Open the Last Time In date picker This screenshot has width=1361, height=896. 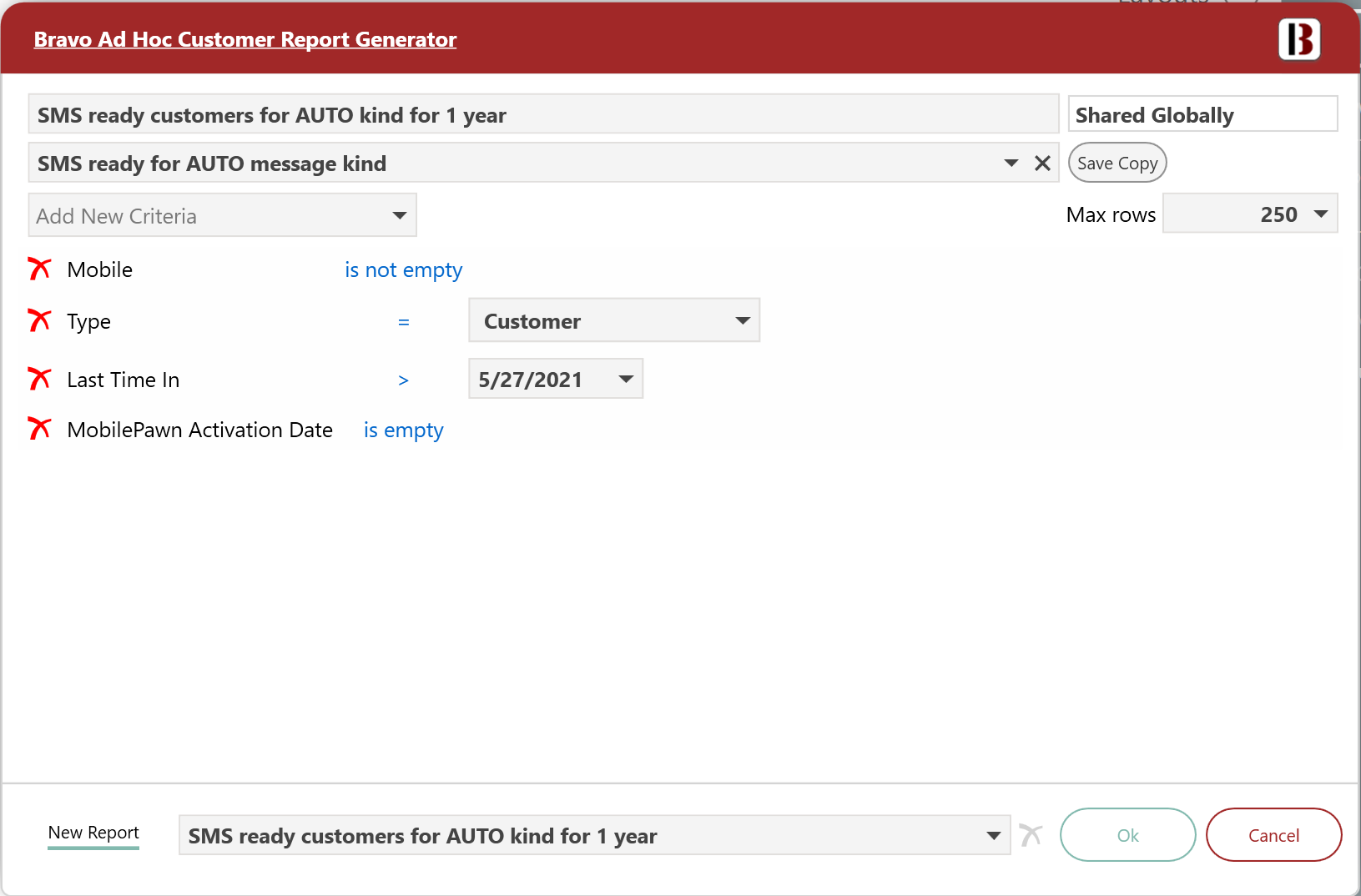(x=625, y=380)
